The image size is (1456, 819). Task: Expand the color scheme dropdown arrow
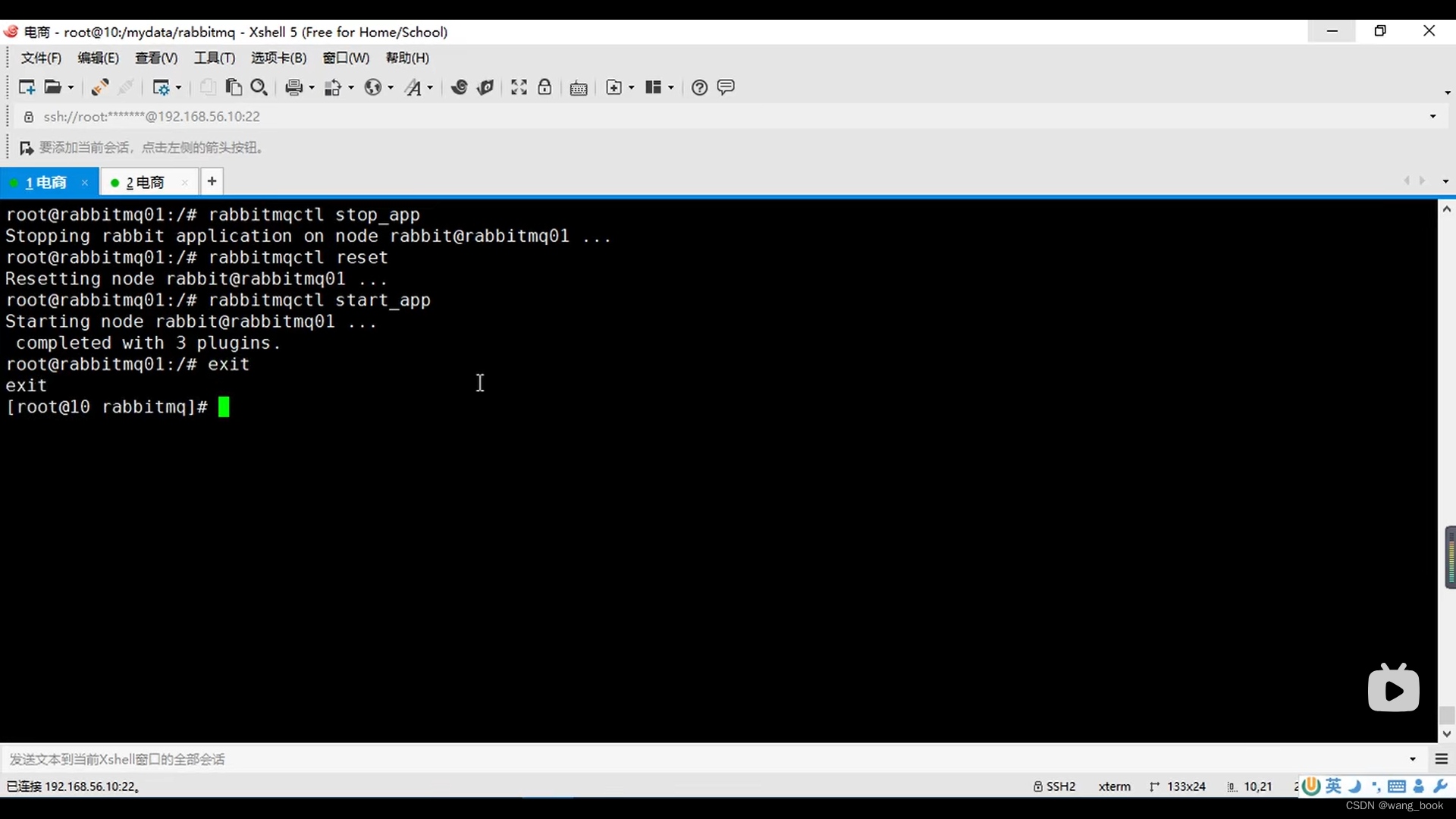point(351,88)
